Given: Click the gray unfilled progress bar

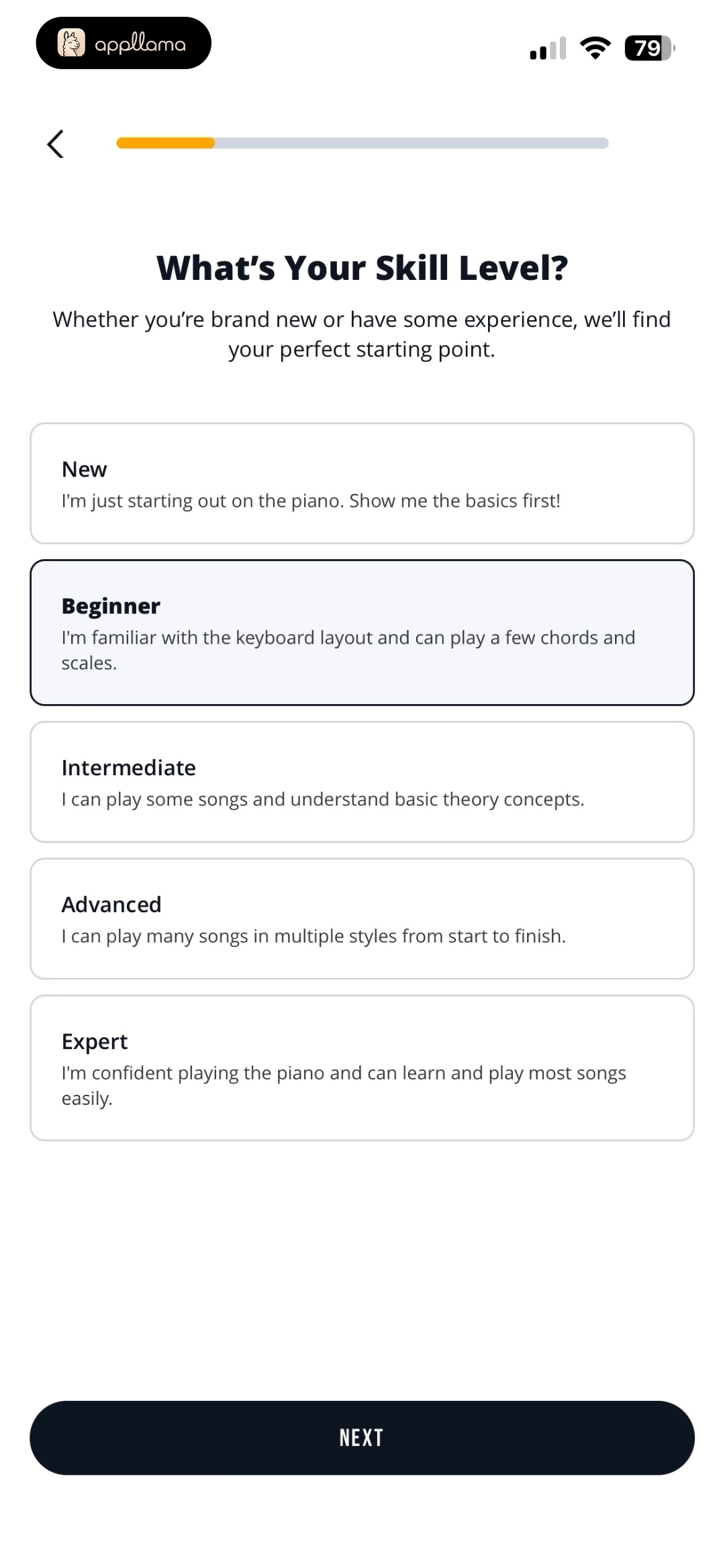Looking at the screenshot, I should pos(412,143).
